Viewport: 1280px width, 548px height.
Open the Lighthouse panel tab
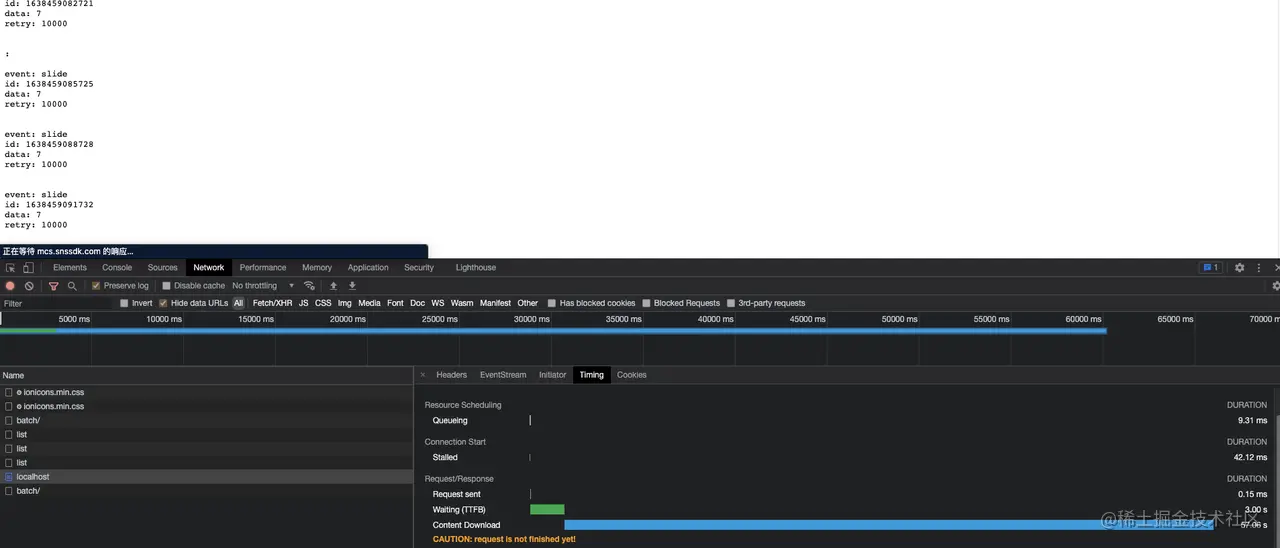click(476, 268)
